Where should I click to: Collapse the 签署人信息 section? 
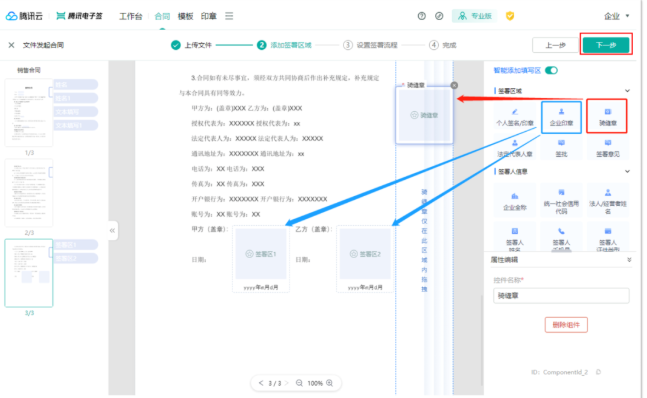tap(627, 171)
